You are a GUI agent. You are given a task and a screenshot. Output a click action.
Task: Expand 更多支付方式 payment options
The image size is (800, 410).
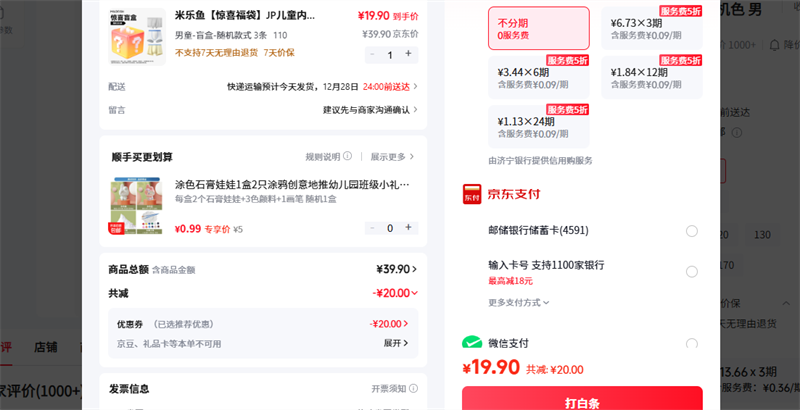point(519,302)
